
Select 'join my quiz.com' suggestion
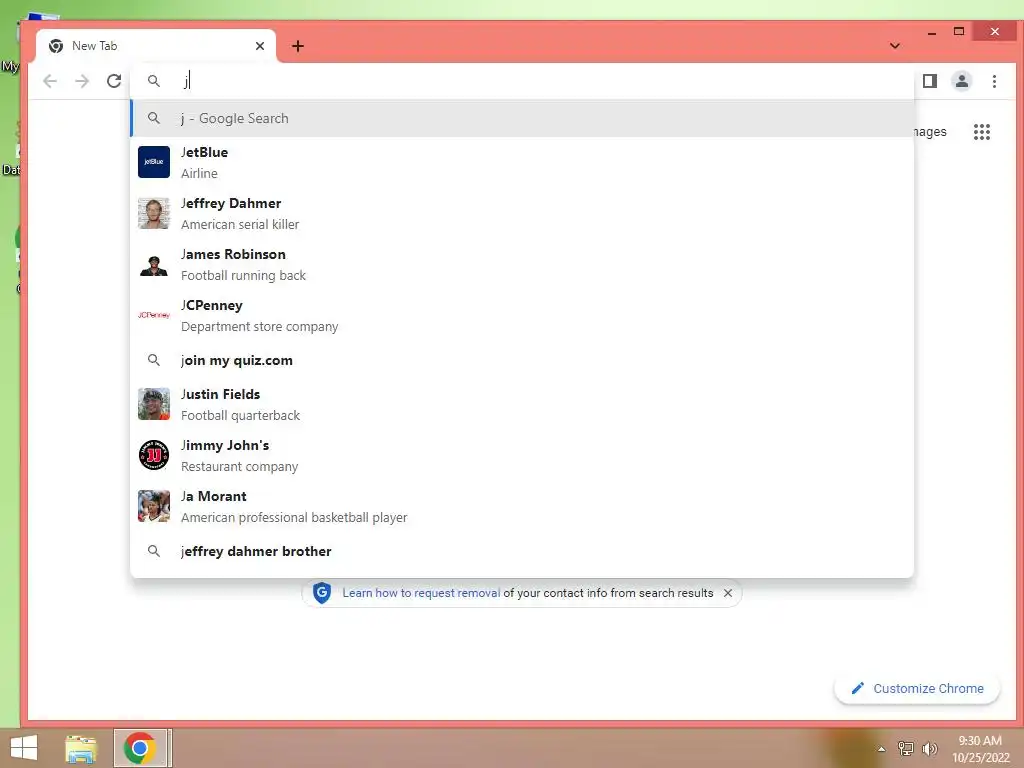click(522, 360)
